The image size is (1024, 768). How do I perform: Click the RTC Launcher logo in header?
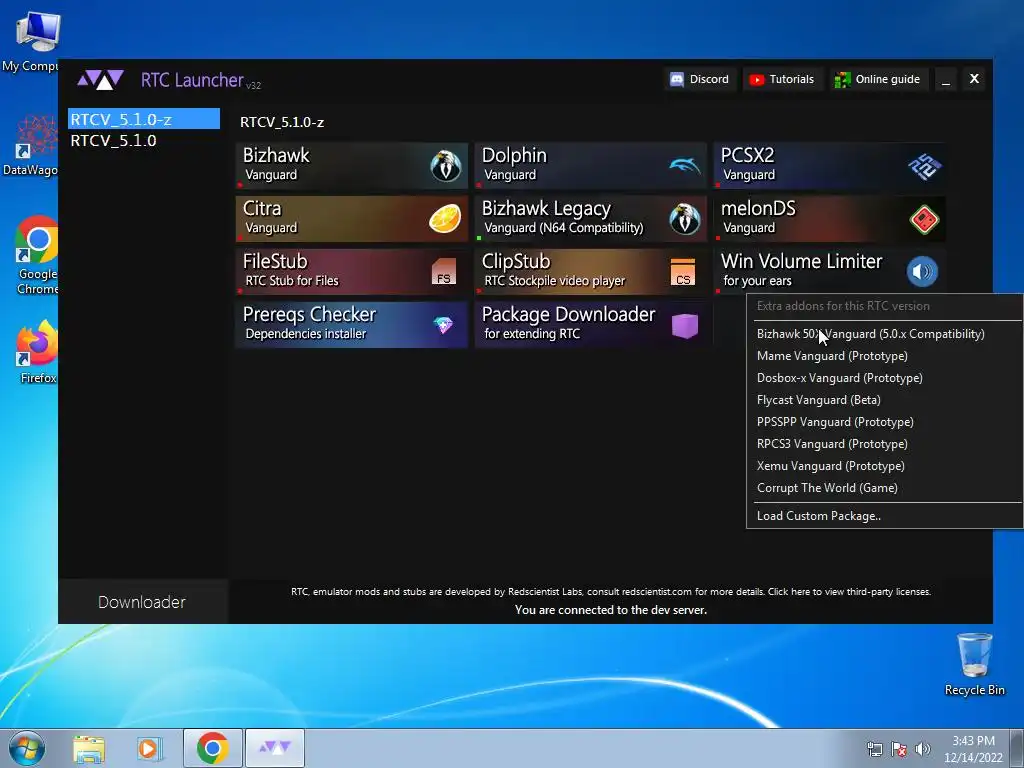click(100, 80)
